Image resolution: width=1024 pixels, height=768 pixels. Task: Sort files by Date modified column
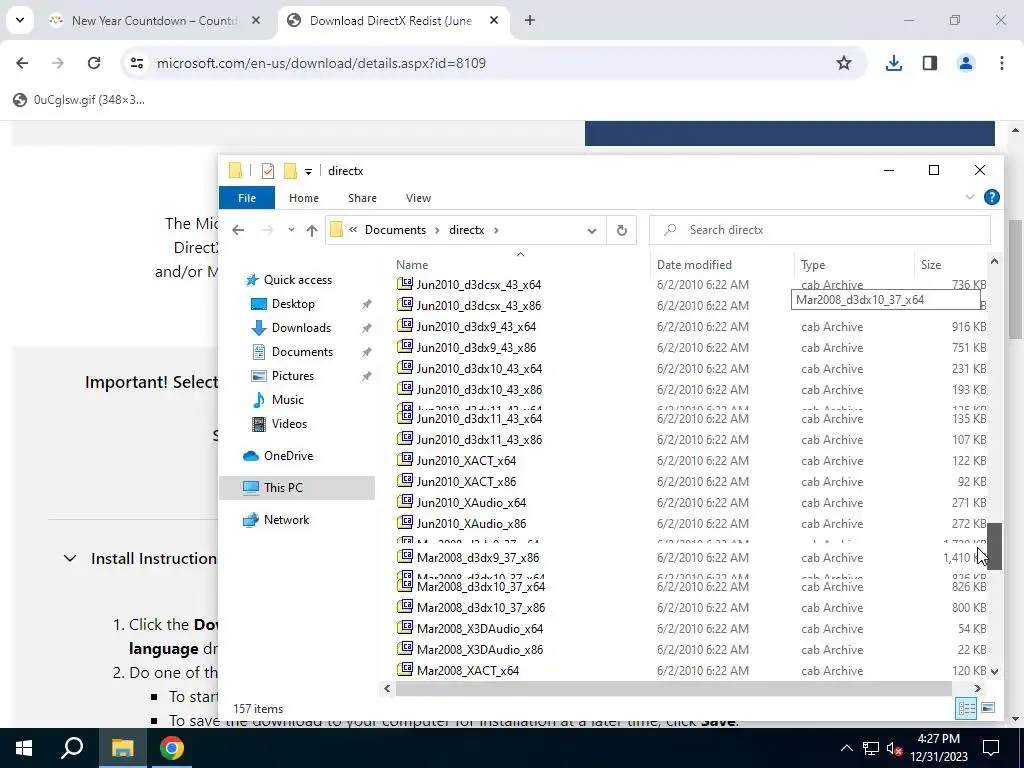coord(694,264)
